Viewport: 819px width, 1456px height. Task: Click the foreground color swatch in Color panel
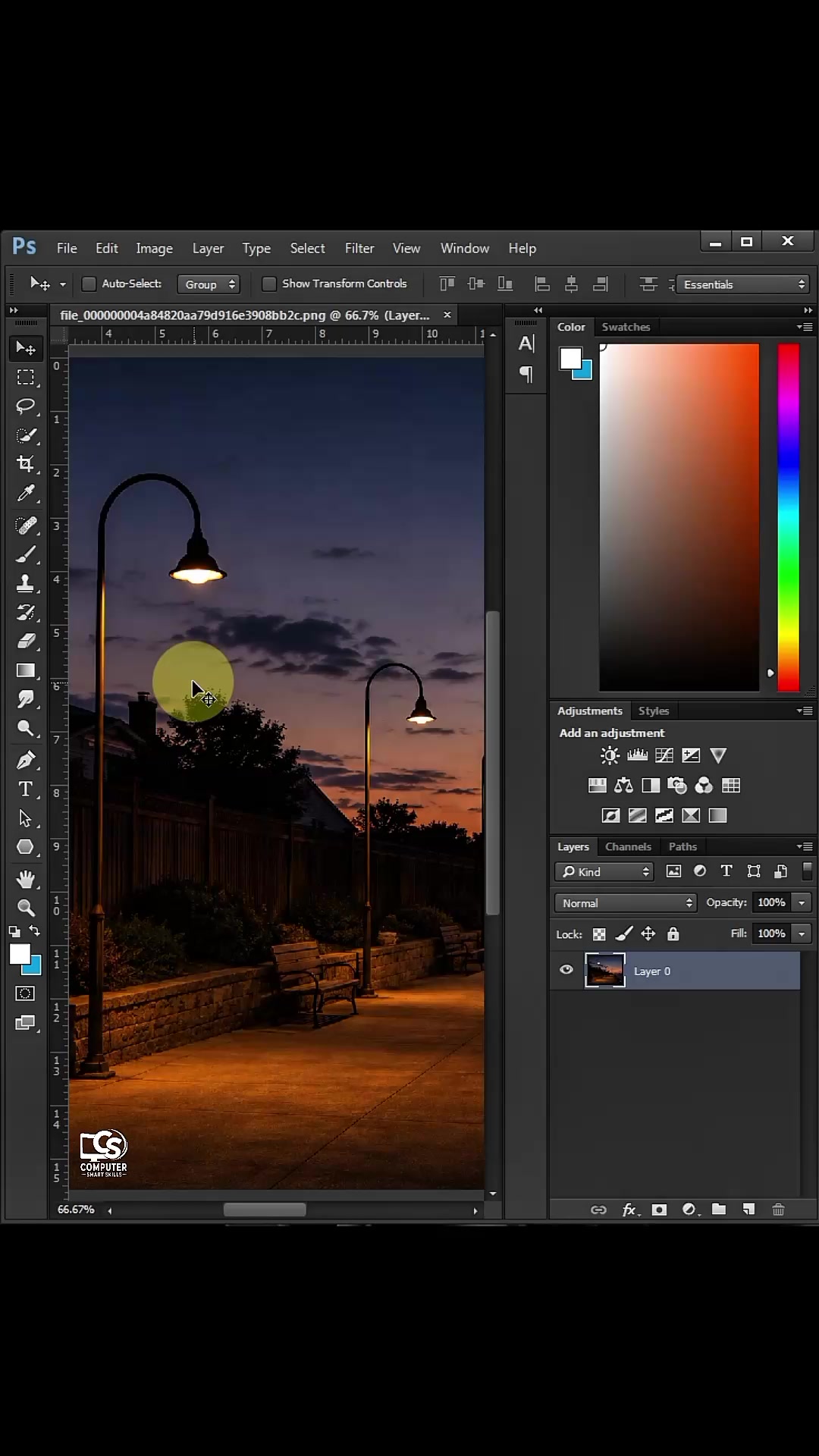570,359
